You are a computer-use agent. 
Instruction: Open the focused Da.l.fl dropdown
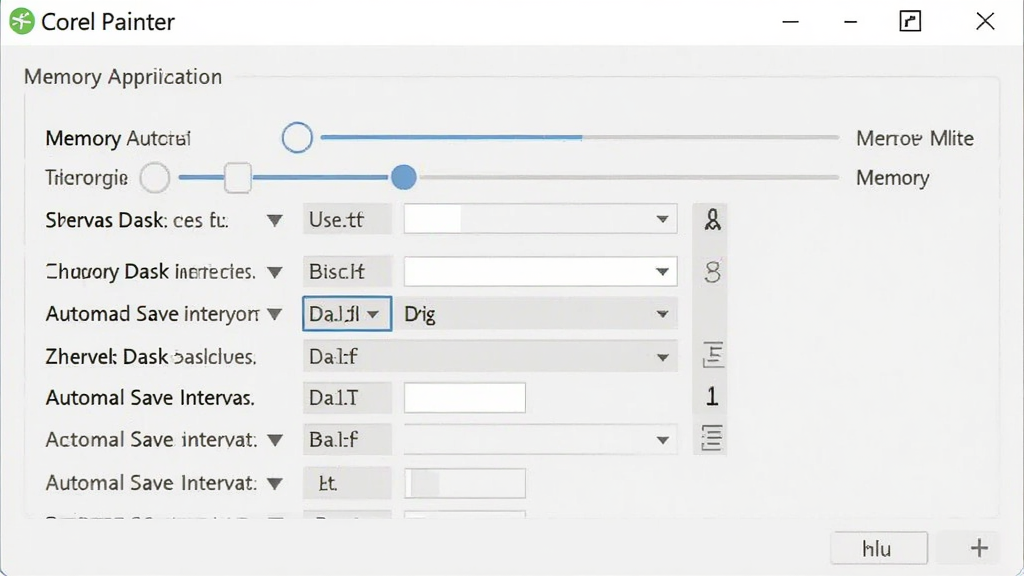click(347, 314)
